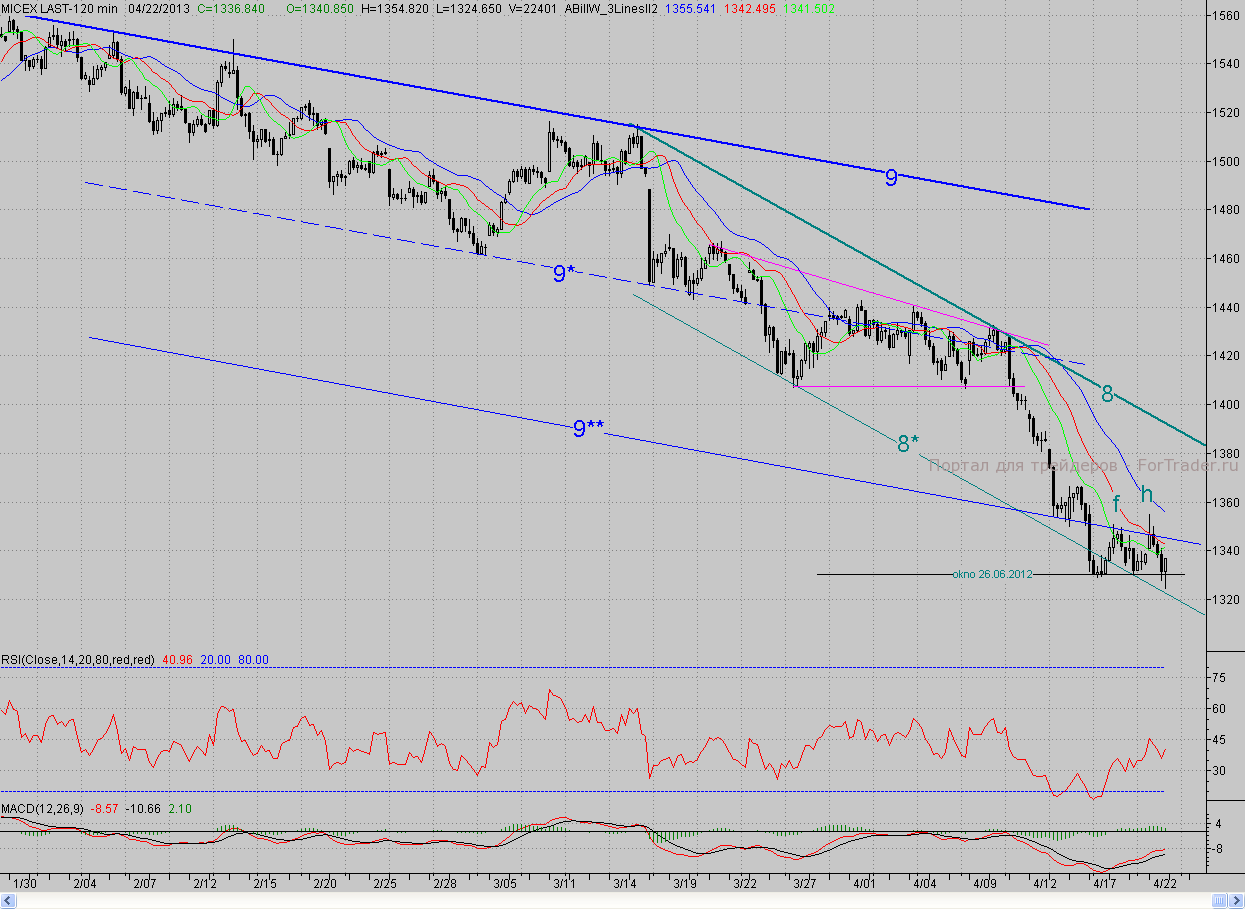
Task: Click the 1400 price level on the axis
Action: (x=1225, y=404)
